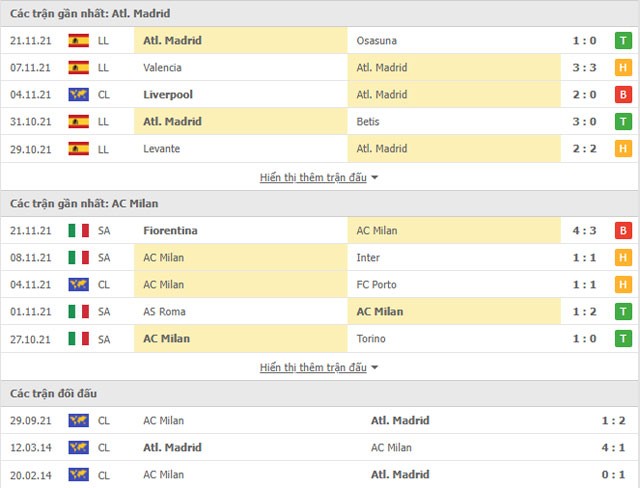640x488 pixels.
Task: Click the arrow beside the lower 'Hiển thị thêm trận đấu'
Action: tap(374, 368)
